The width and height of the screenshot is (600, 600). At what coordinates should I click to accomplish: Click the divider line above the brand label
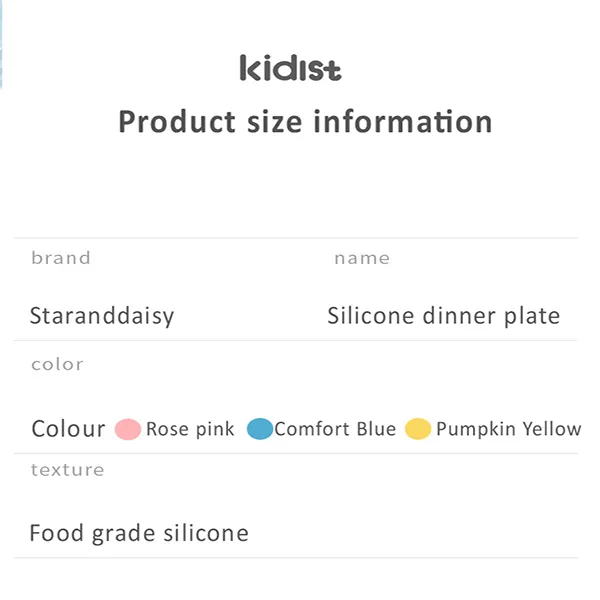(x=296, y=238)
